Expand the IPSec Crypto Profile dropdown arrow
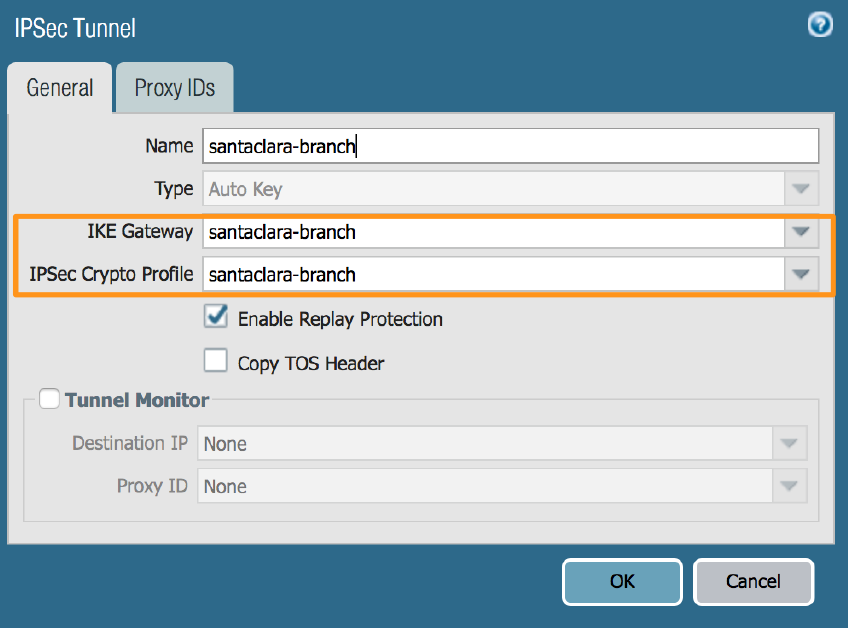The width and height of the screenshot is (848, 628). (x=800, y=274)
